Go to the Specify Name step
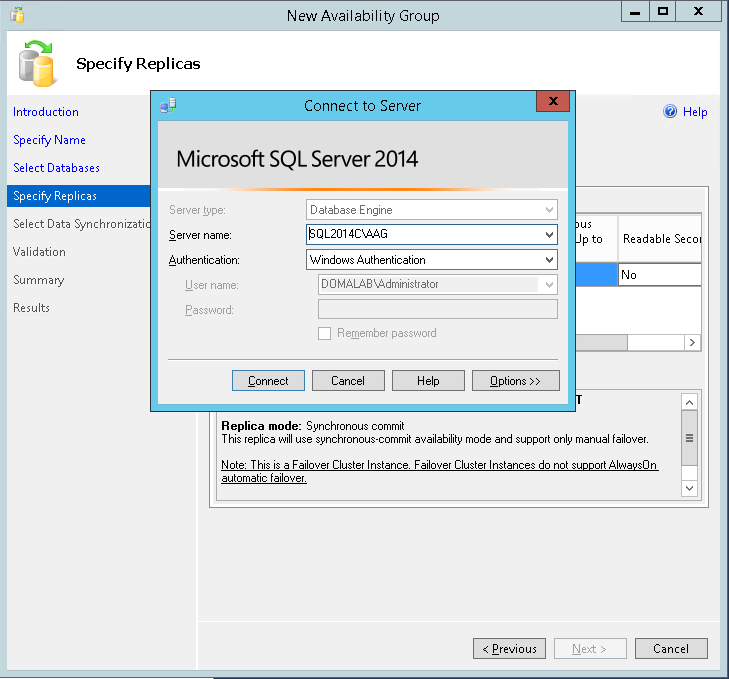This screenshot has height=679, width=729. pyautogui.click(x=49, y=140)
